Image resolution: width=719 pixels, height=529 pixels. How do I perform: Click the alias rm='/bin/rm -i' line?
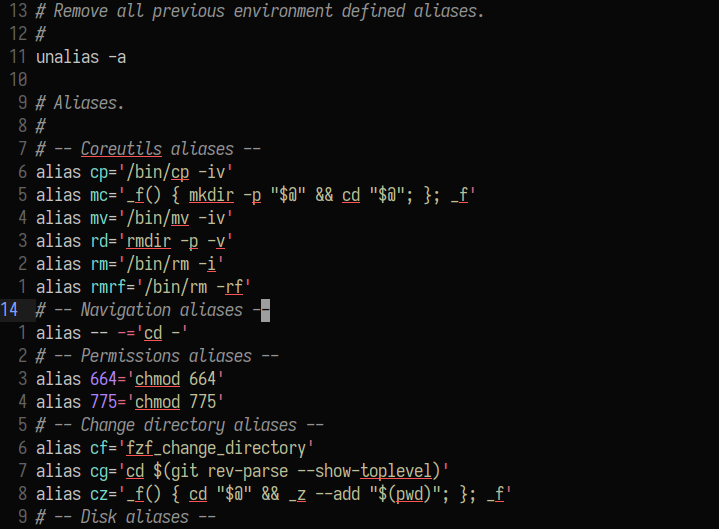coord(130,264)
